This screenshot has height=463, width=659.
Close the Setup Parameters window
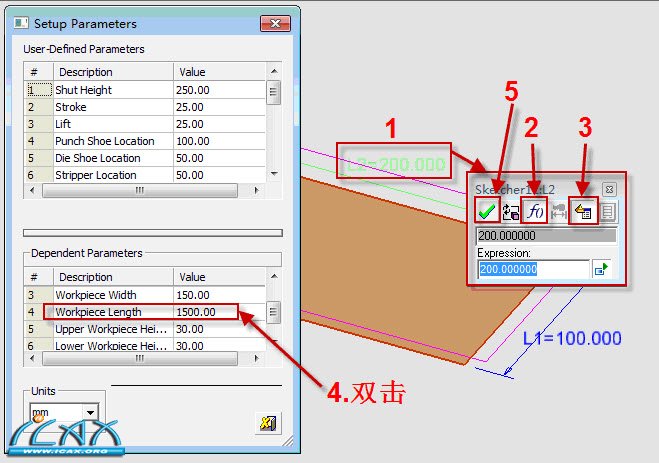(x=275, y=24)
